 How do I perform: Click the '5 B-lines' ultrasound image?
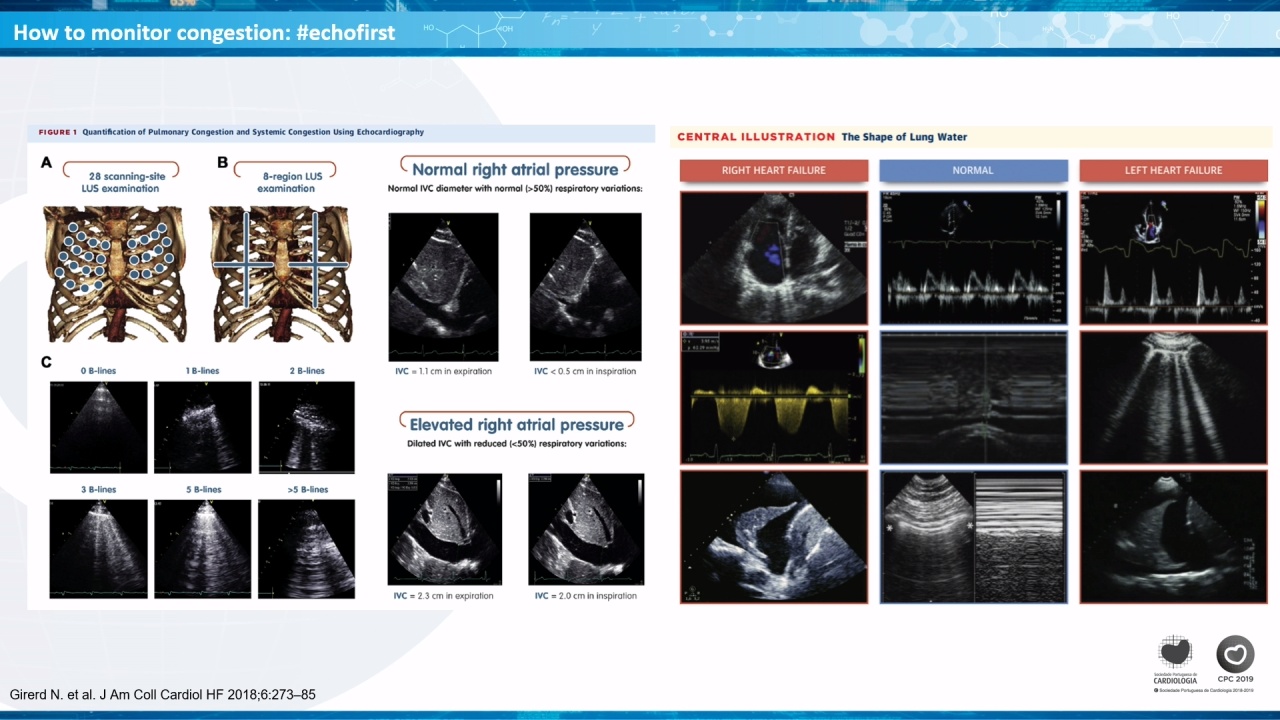[x=202, y=548]
